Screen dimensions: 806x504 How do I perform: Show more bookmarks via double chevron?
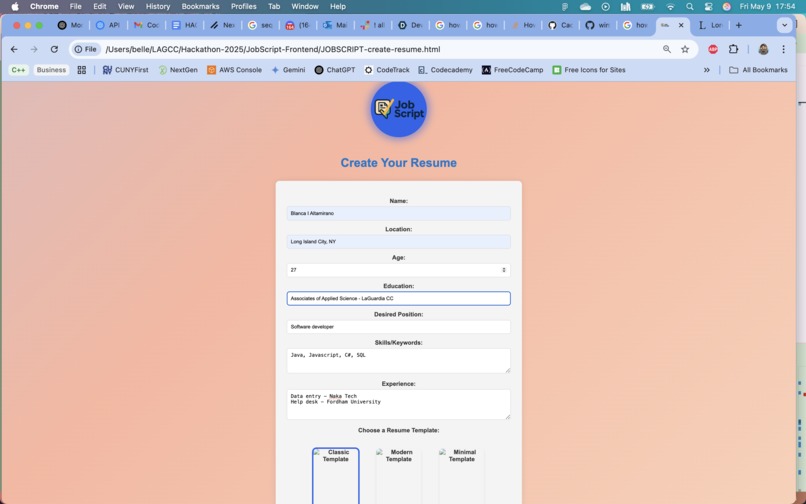click(x=707, y=70)
